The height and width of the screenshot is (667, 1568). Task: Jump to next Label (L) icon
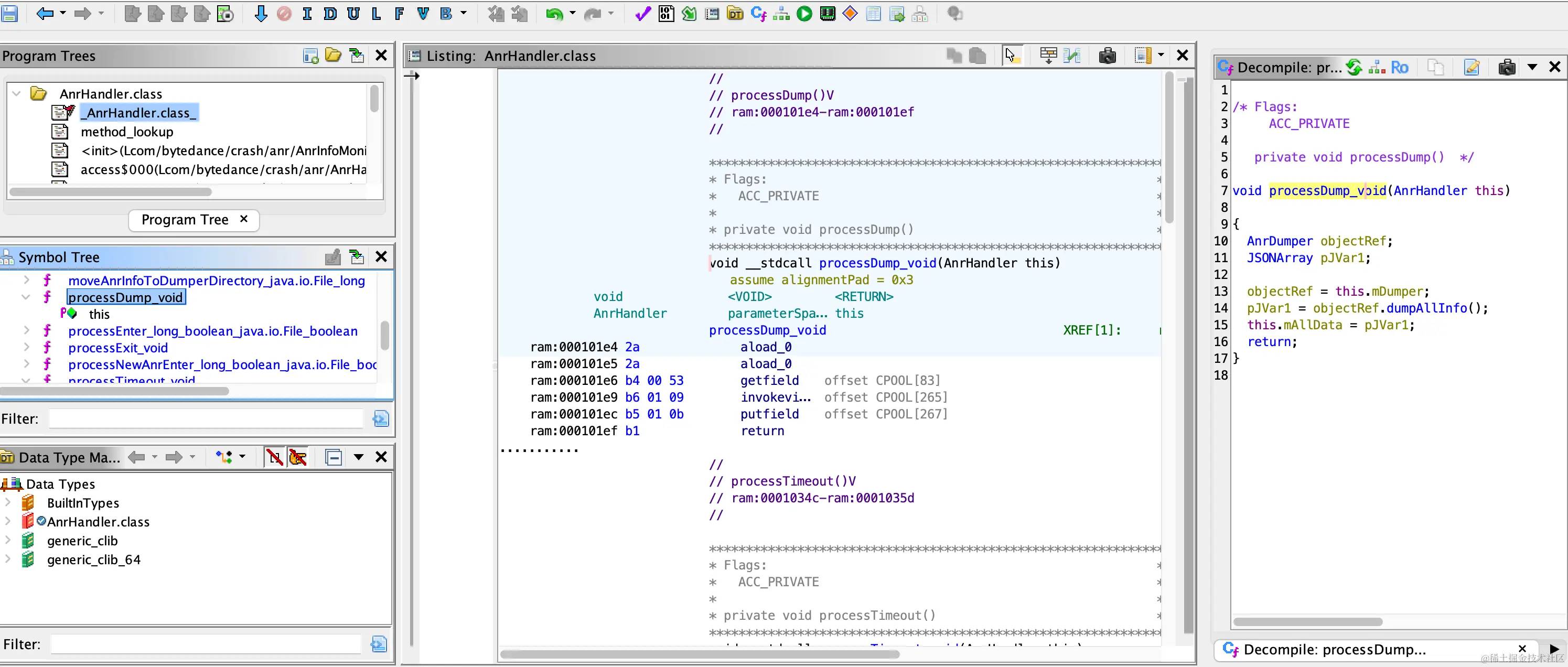click(x=376, y=14)
